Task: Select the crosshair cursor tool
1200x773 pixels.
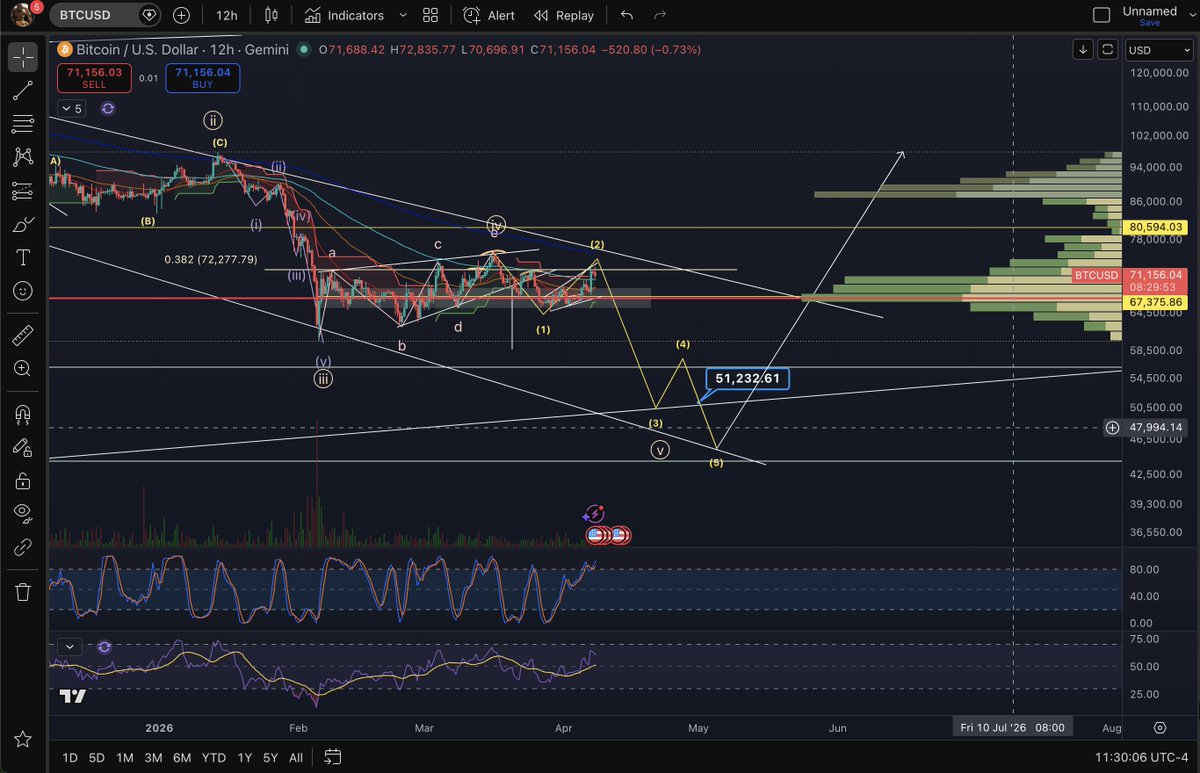Action: click(23, 57)
